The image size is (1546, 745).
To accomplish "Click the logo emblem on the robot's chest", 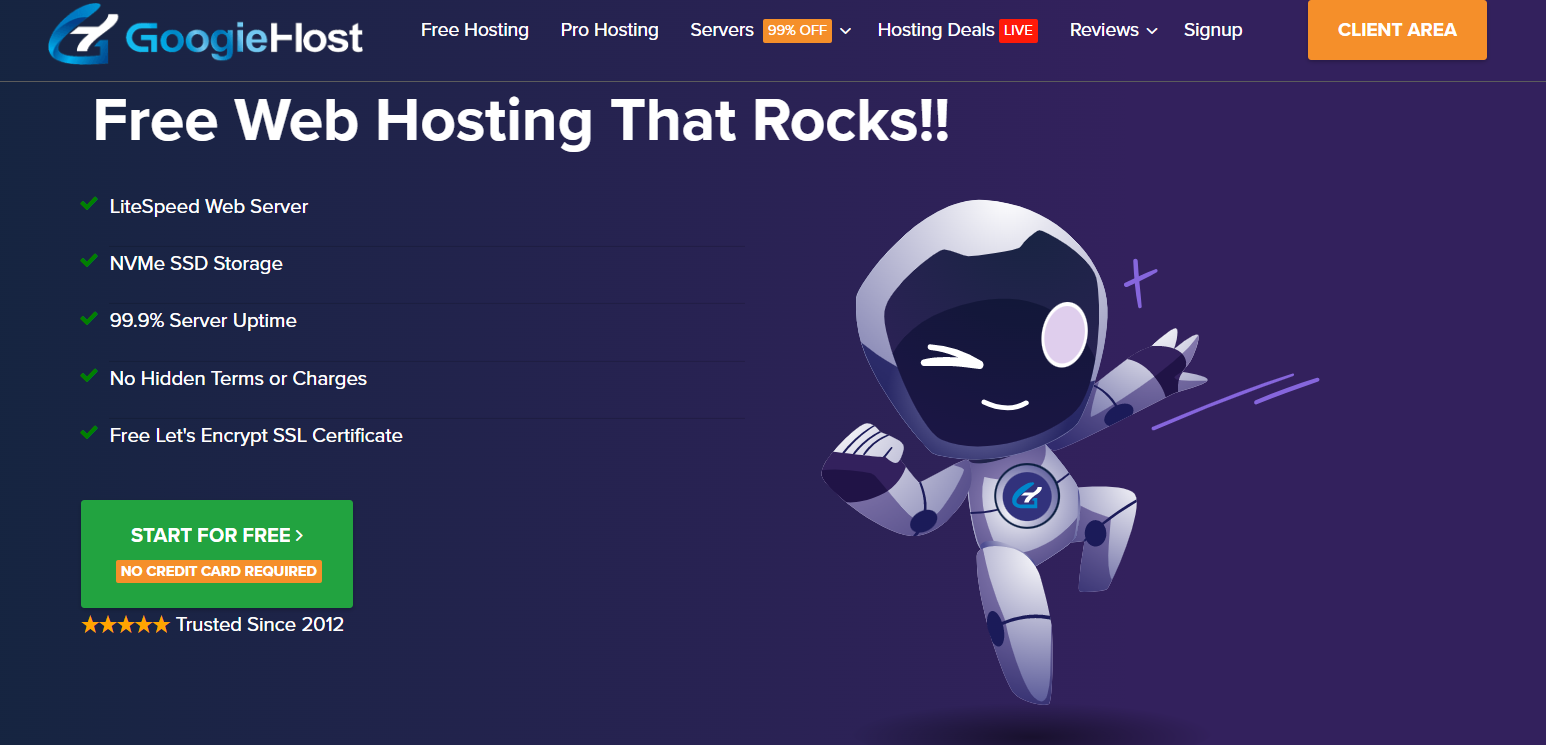I will (x=1027, y=497).
